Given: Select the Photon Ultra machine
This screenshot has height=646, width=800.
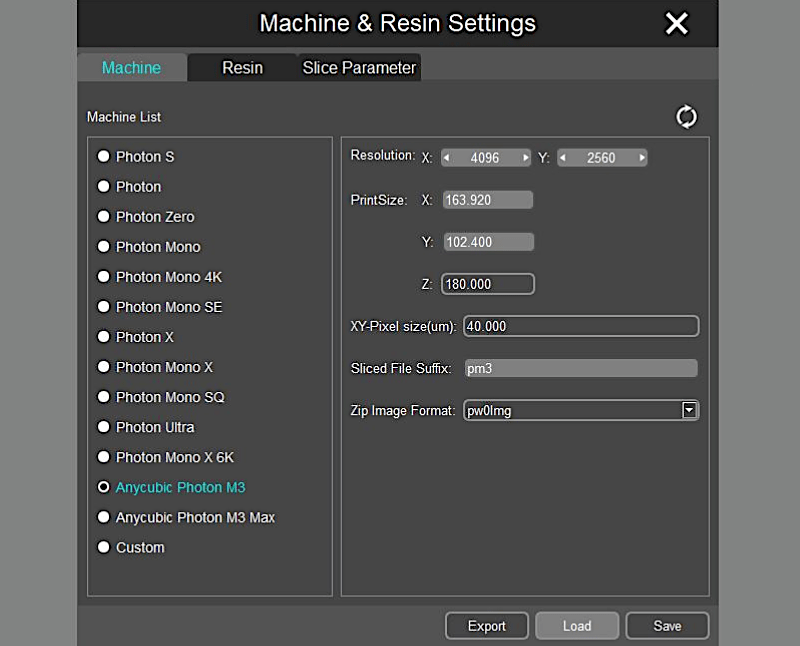Looking at the screenshot, I should click(x=104, y=427).
